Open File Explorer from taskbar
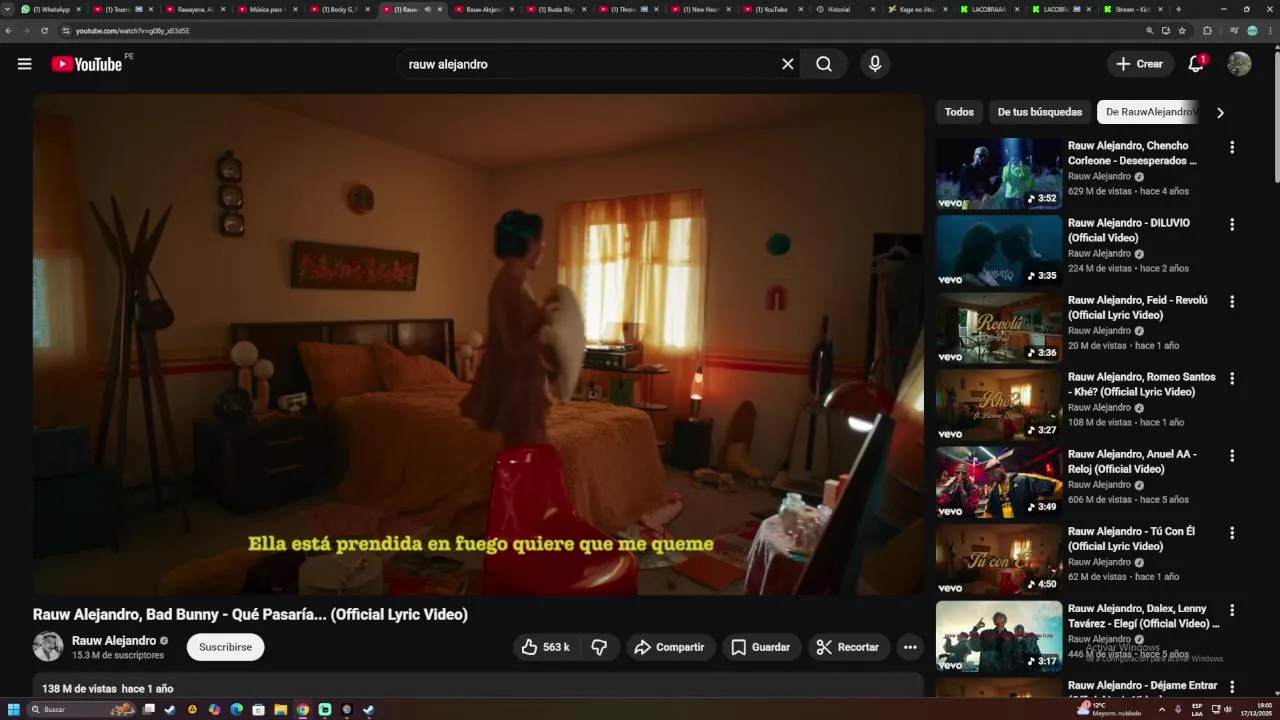 tap(281, 709)
